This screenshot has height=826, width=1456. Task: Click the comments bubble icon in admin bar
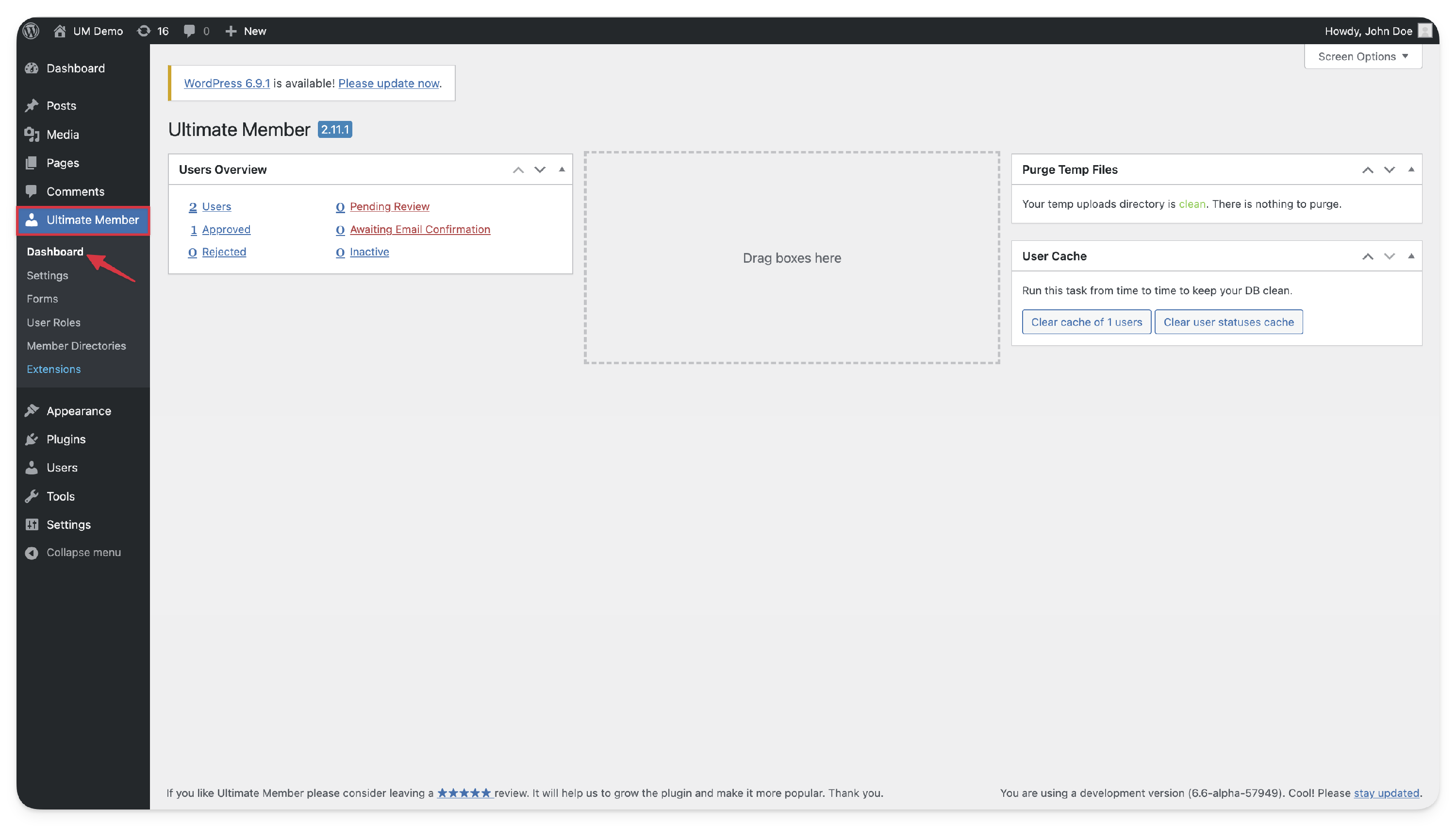(x=189, y=31)
